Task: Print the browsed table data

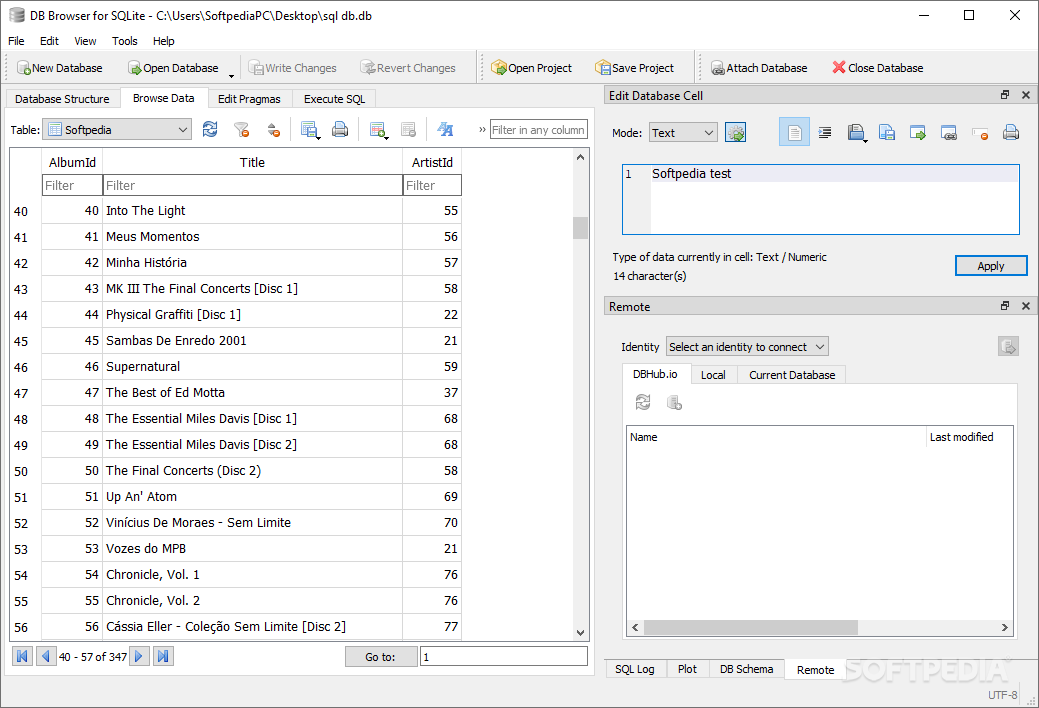Action: pos(340,129)
